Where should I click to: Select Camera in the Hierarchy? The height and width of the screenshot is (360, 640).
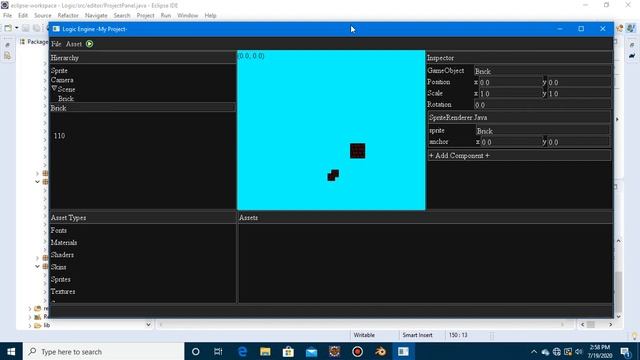point(62,80)
